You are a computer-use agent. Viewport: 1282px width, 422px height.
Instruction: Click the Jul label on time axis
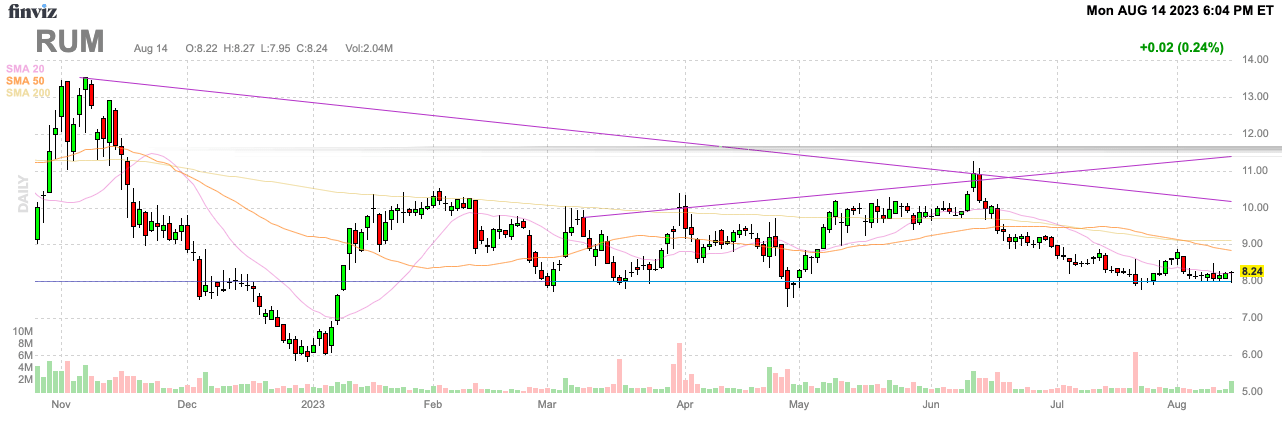tap(1058, 405)
